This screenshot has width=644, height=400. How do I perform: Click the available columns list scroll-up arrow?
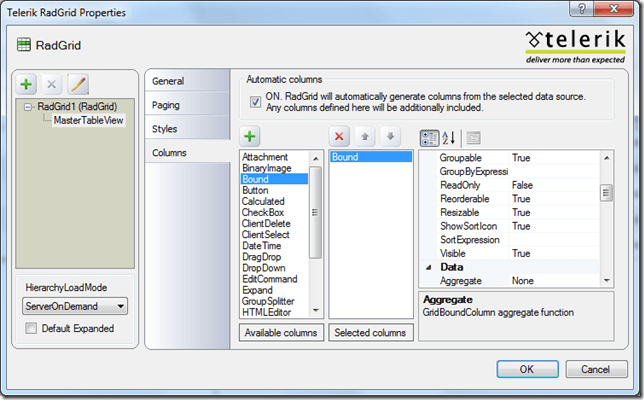pos(315,159)
